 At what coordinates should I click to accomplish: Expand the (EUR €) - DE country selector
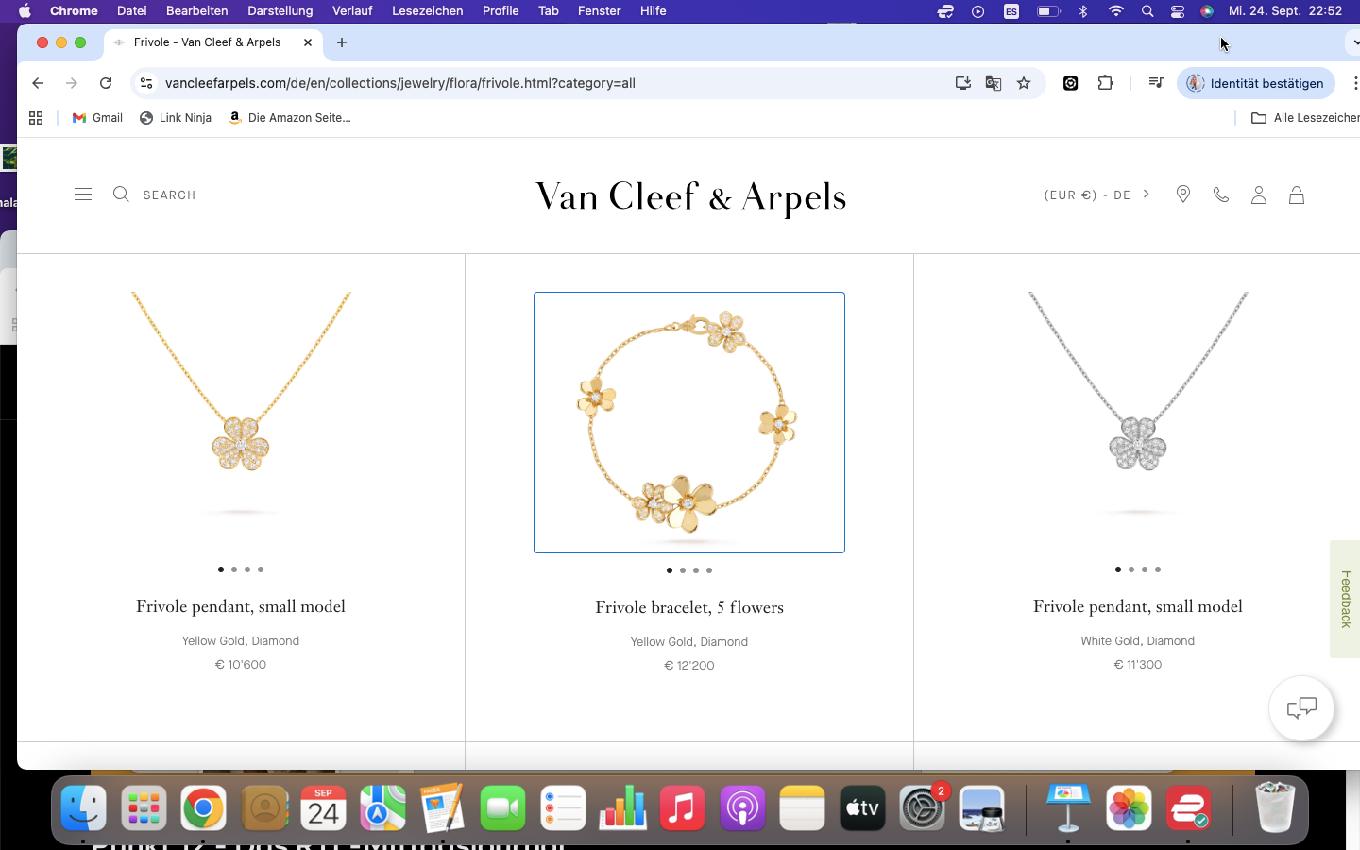click(x=1097, y=195)
